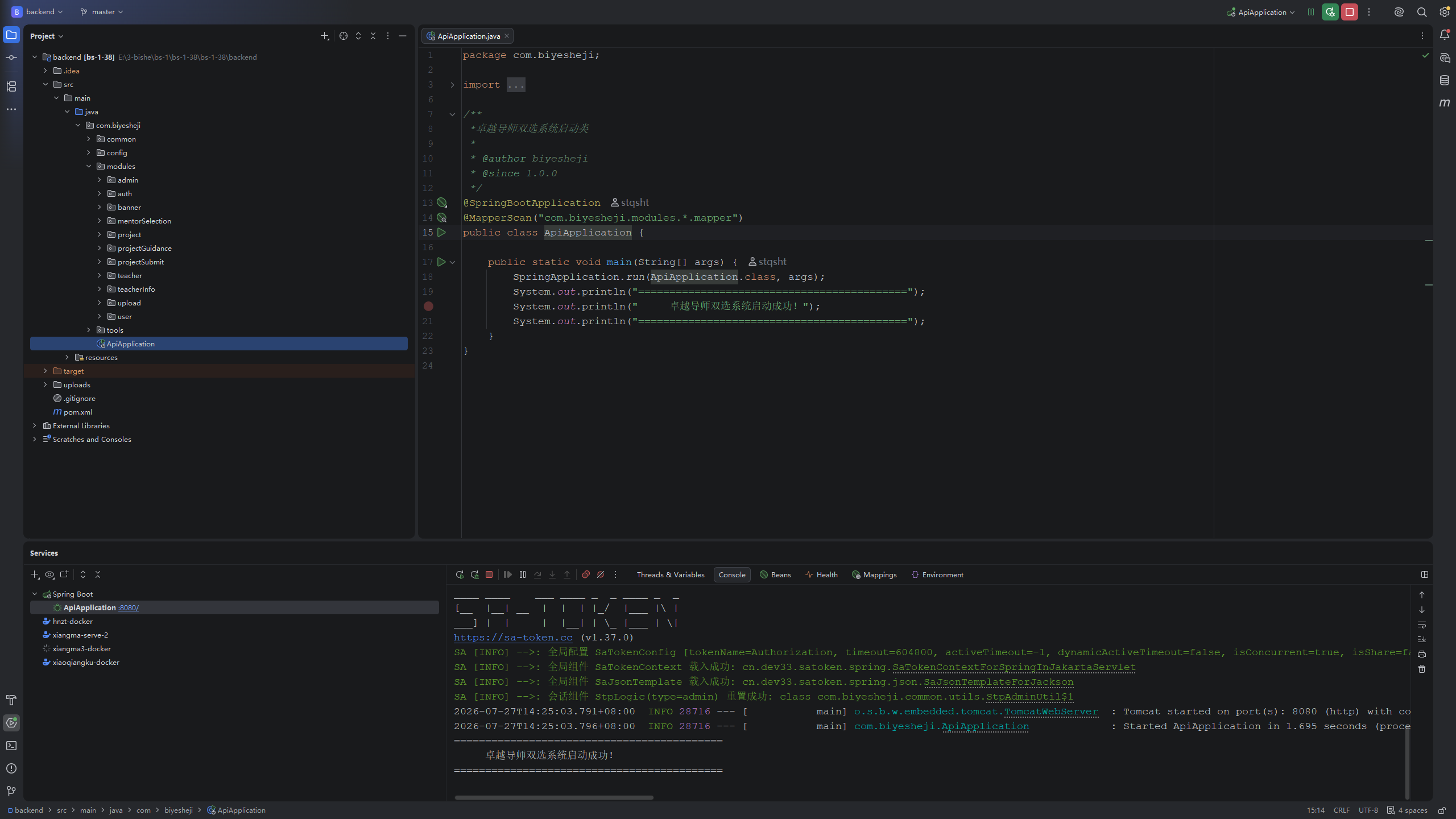Expand the mentorSelection package

click(x=100, y=221)
